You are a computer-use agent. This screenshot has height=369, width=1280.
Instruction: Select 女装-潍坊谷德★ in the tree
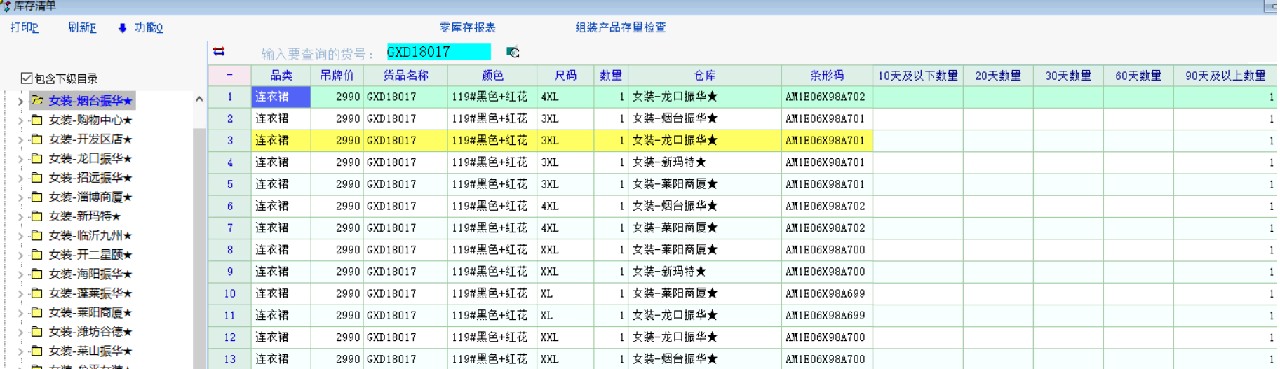click(91, 331)
